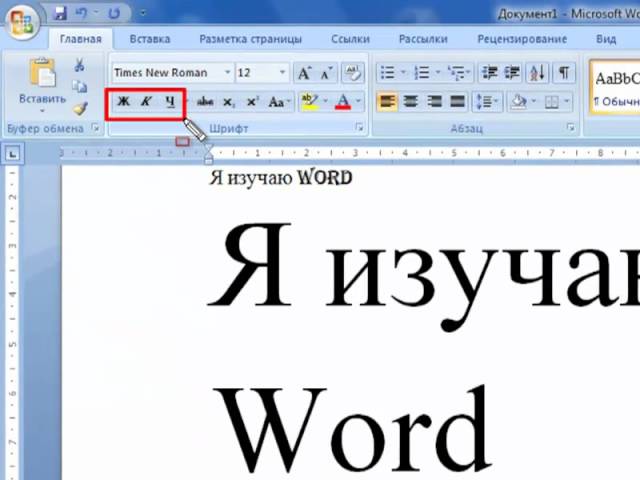The image size is (640, 480).
Task: Switch to the Главная tab
Action: 80,39
